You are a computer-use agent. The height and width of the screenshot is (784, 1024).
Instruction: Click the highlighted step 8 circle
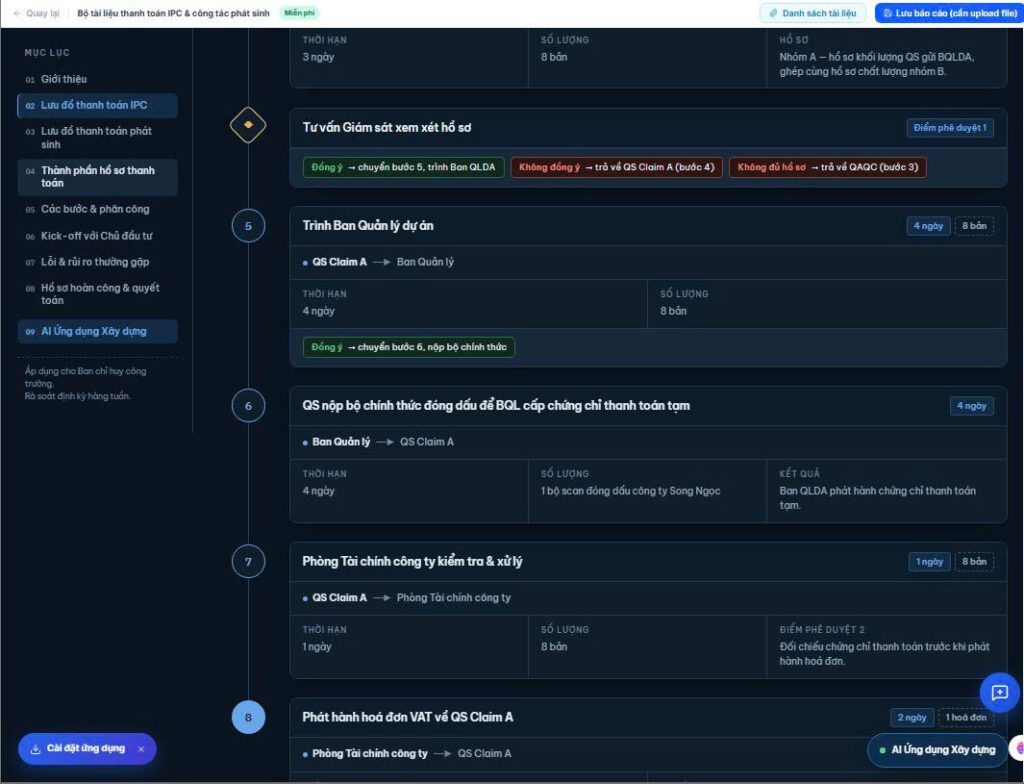[x=248, y=717]
